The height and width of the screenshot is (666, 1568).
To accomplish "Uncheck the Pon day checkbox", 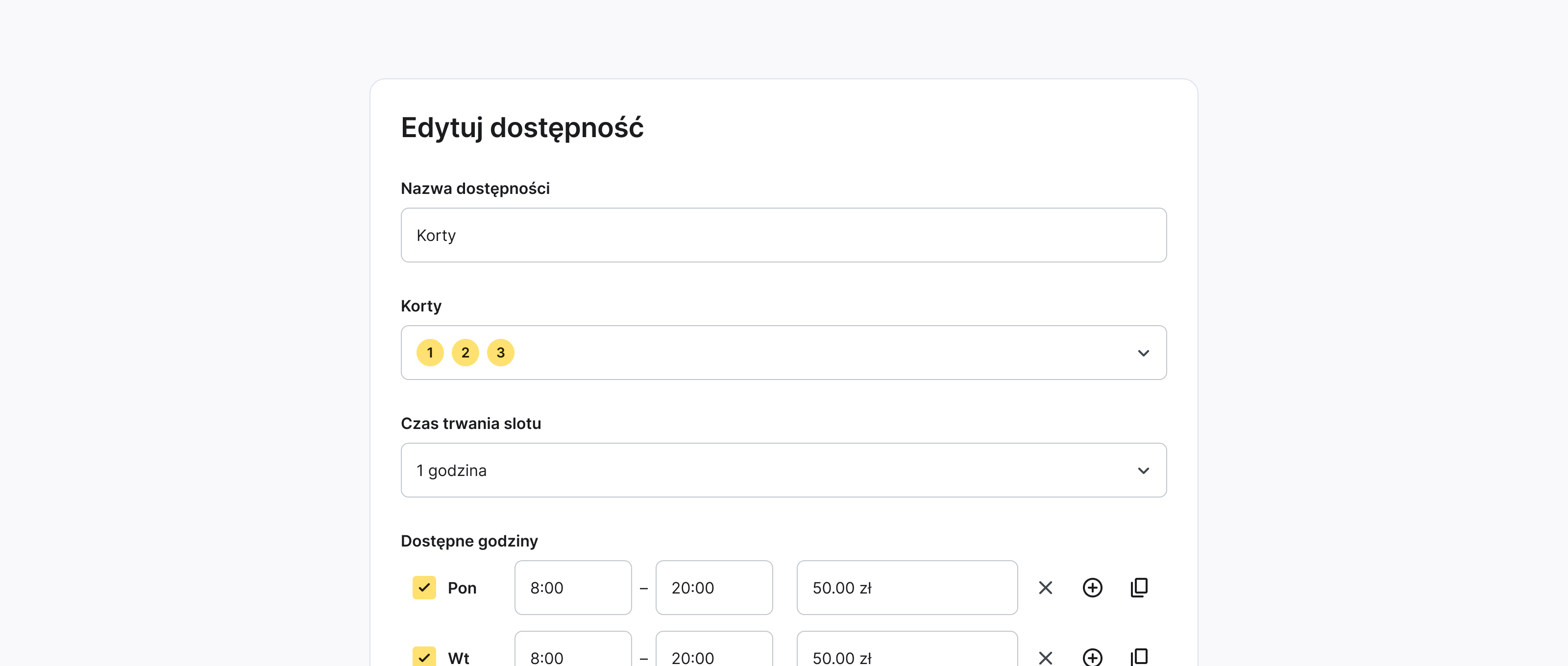I will 424,588.
